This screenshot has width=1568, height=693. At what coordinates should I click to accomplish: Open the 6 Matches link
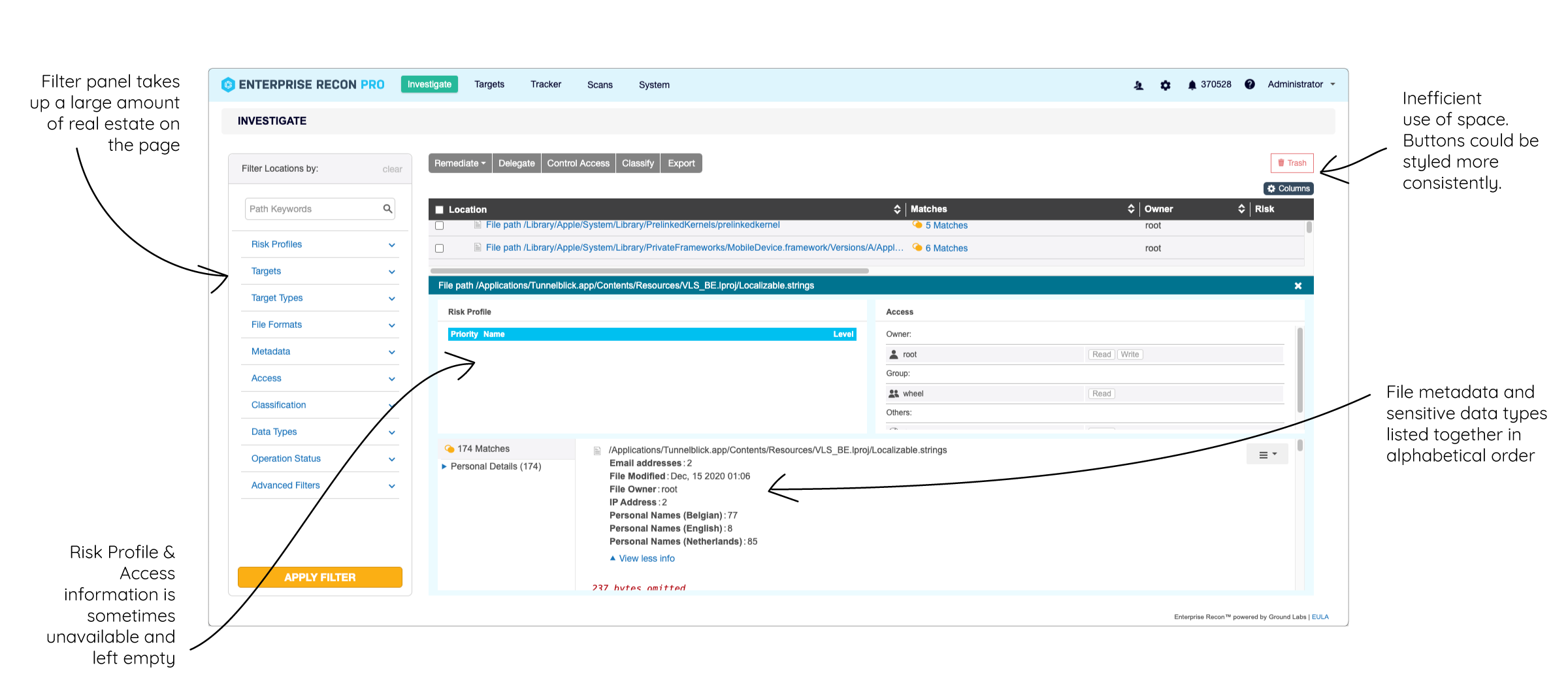946,248
